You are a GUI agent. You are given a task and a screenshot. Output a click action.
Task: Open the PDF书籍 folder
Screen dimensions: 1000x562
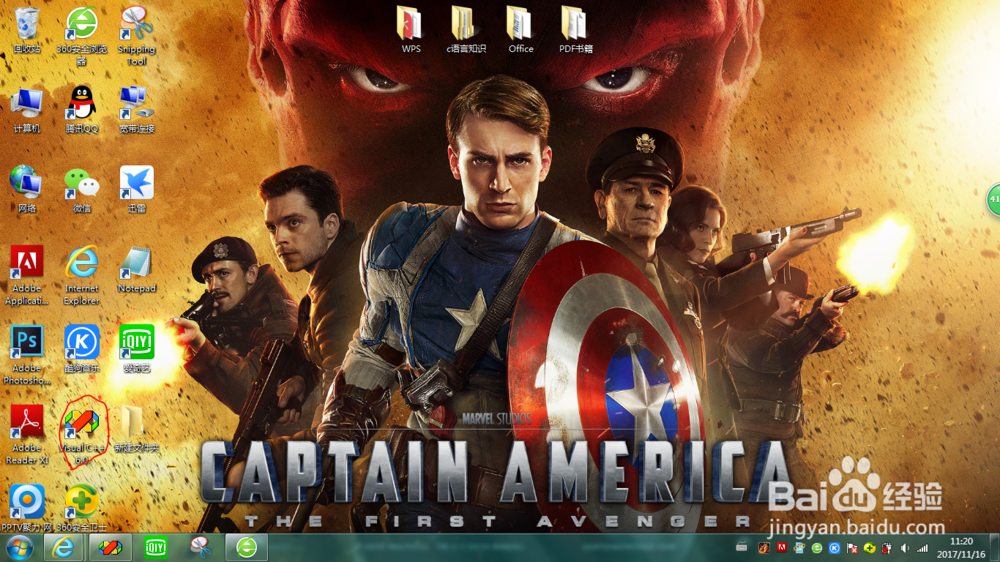[x=575, y=29]
